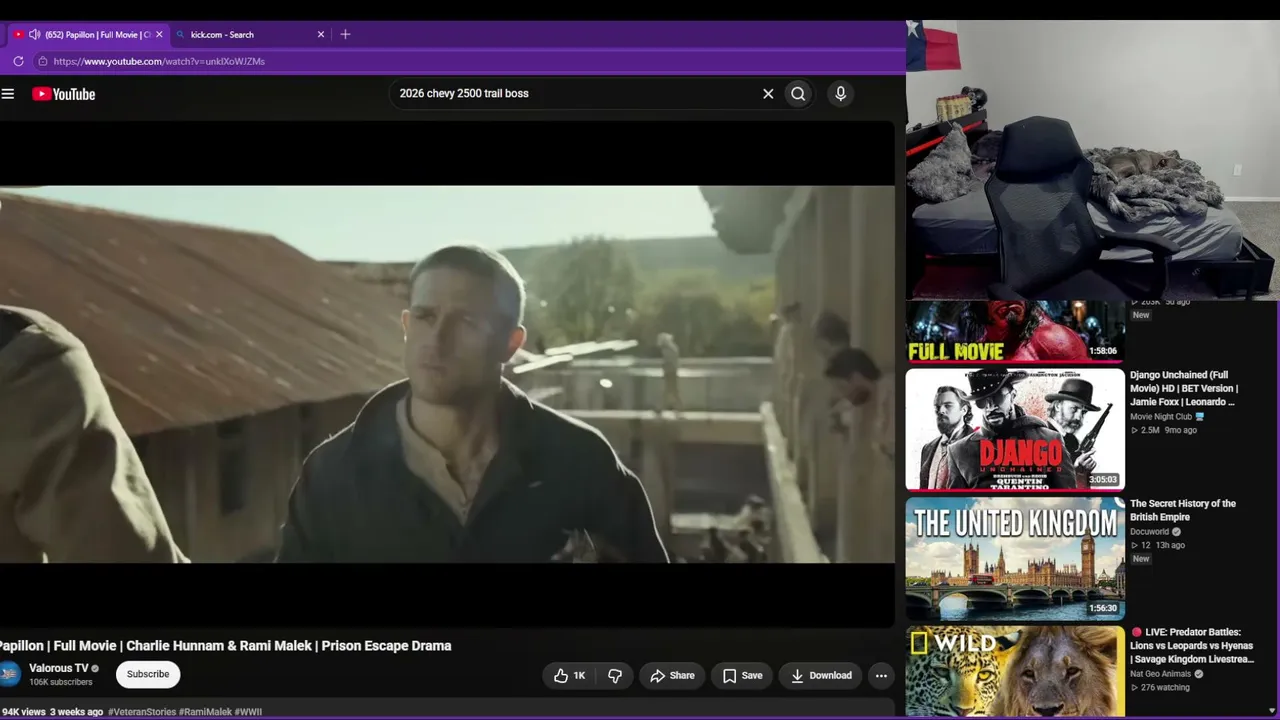This screenshot has height=720, width=1280.
Task: Click the #RamiMalek hashtag
Action: [x=205, y=712]
